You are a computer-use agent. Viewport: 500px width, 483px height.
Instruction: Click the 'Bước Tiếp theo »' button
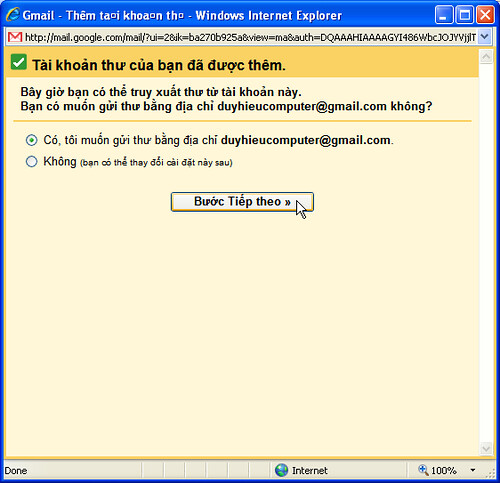(x=242, y=202)
